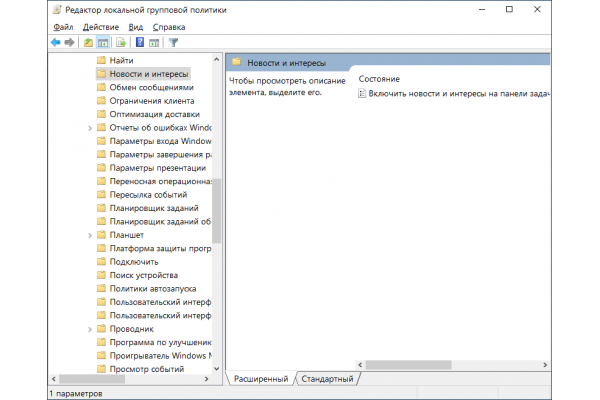The height and width of the screenshot is (400, 600).
Task: Select the Проигрыватель Windows folder
Action: (154, 356)
